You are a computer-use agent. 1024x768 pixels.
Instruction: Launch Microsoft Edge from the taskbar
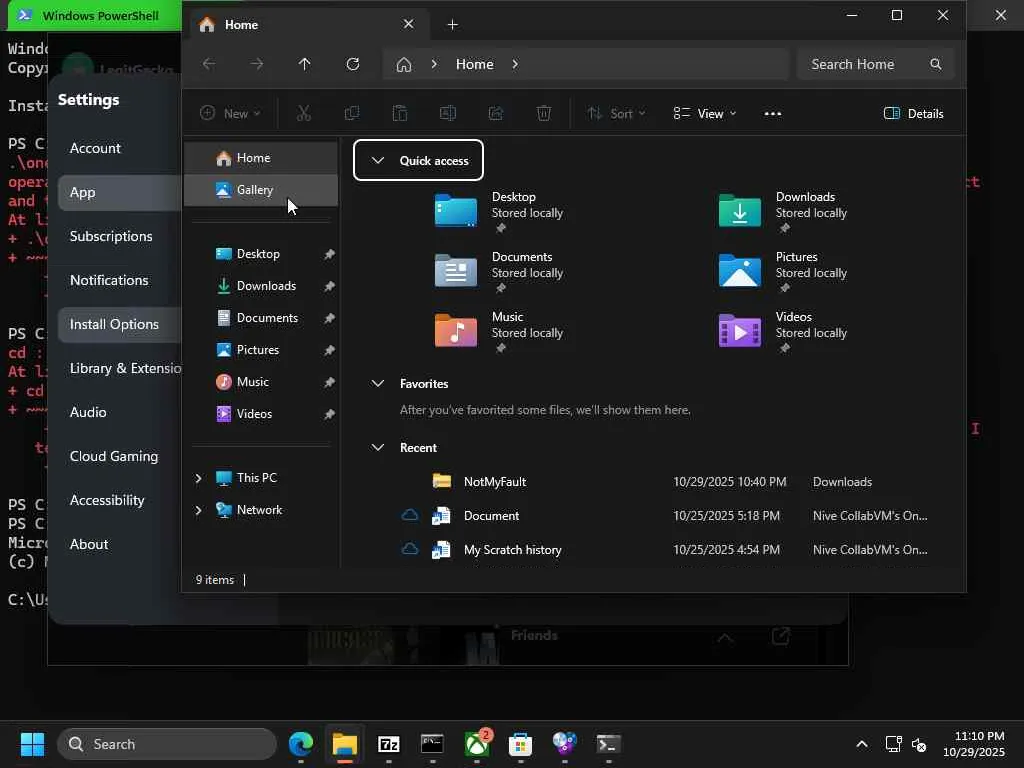(x=301, y=744)
